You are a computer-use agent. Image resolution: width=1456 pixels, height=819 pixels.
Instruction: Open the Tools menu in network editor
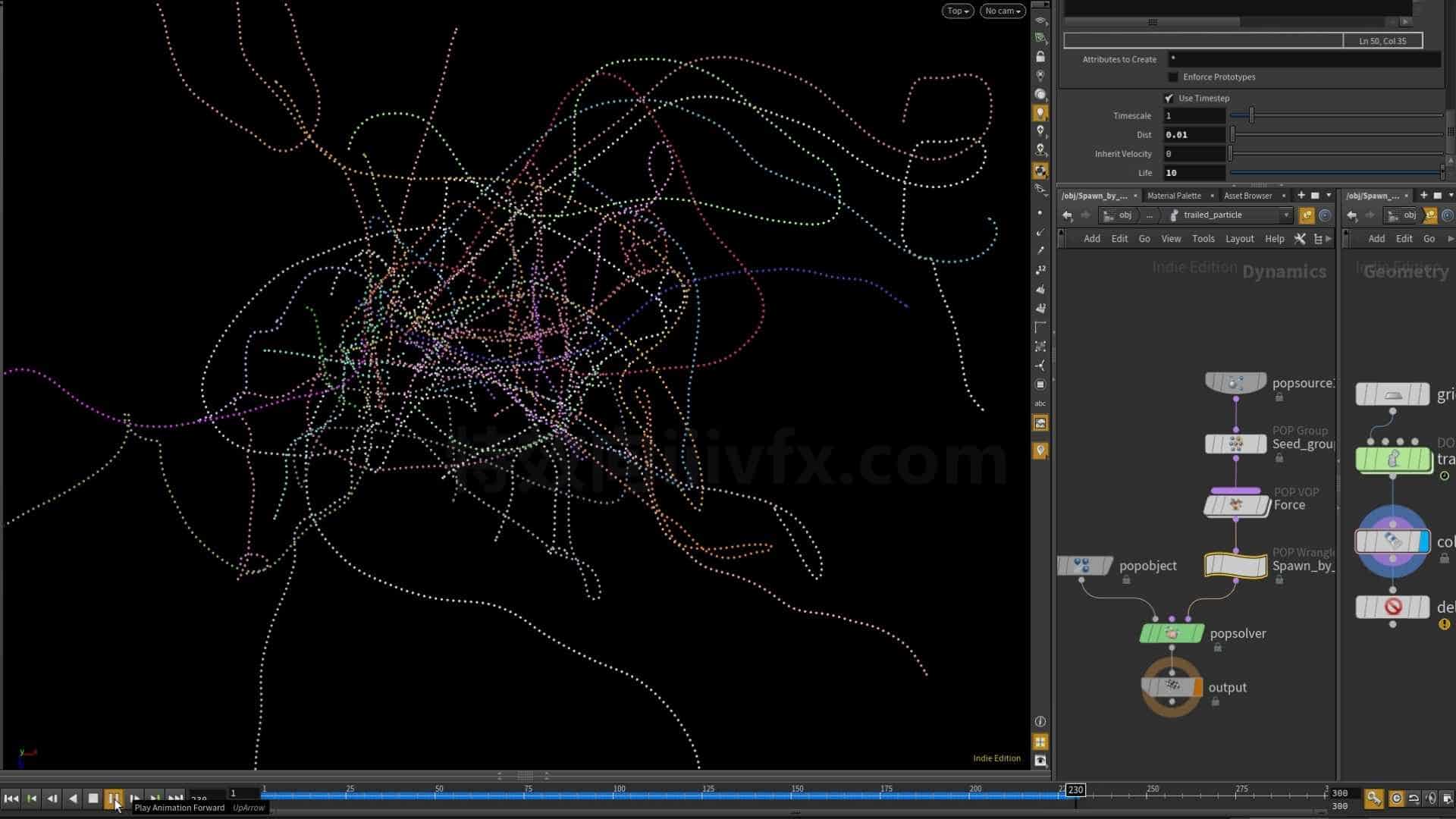(x=1203, y=239)
